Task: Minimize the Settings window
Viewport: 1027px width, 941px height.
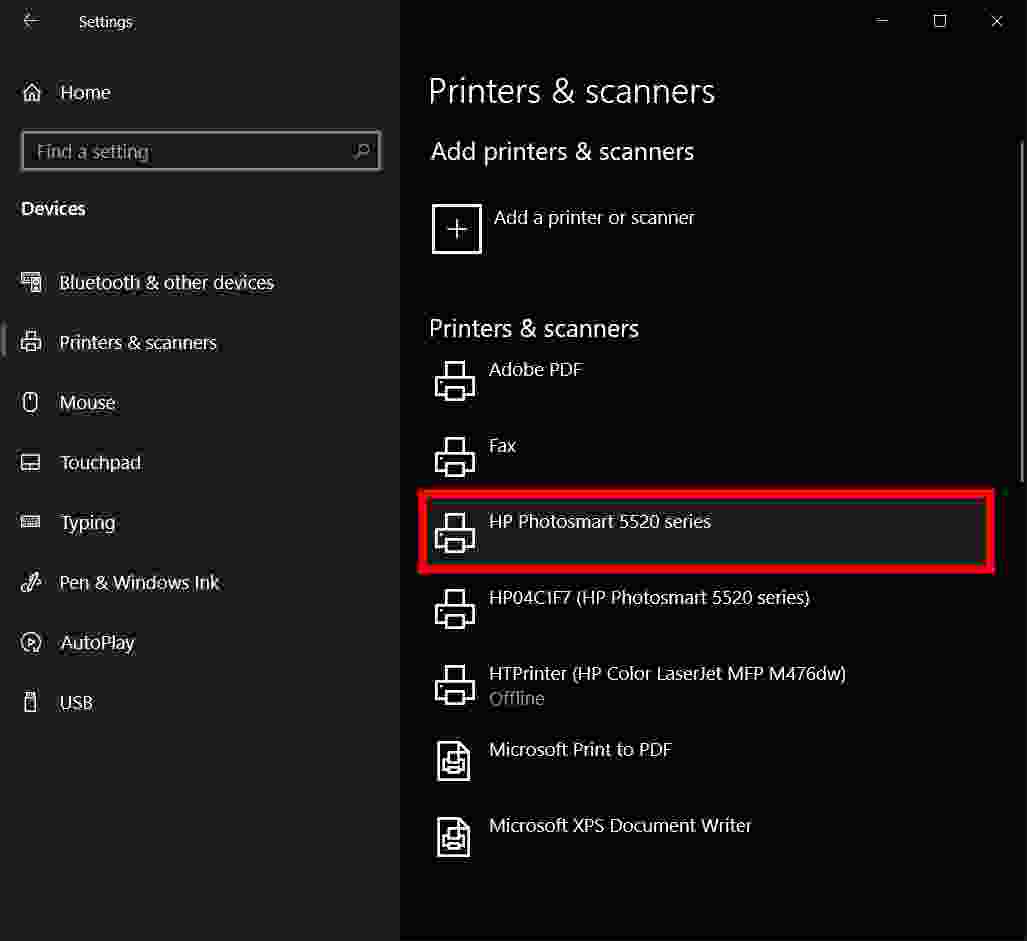Action: (882, 21)
